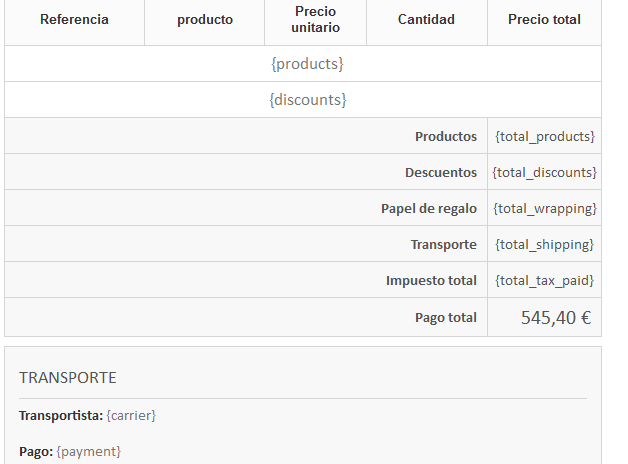Select the producto column header
Image resolution: width=628 pixels, height=464 pixels.
(x=205, y=20)
